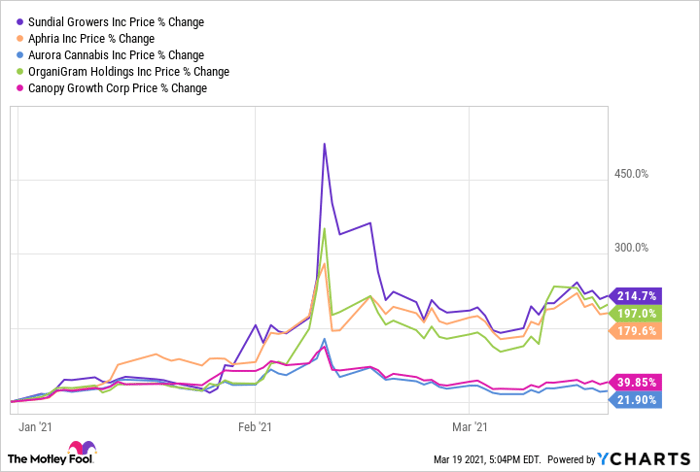
Task: Click the YCharts logo
Action: click(x=641, y=458)
